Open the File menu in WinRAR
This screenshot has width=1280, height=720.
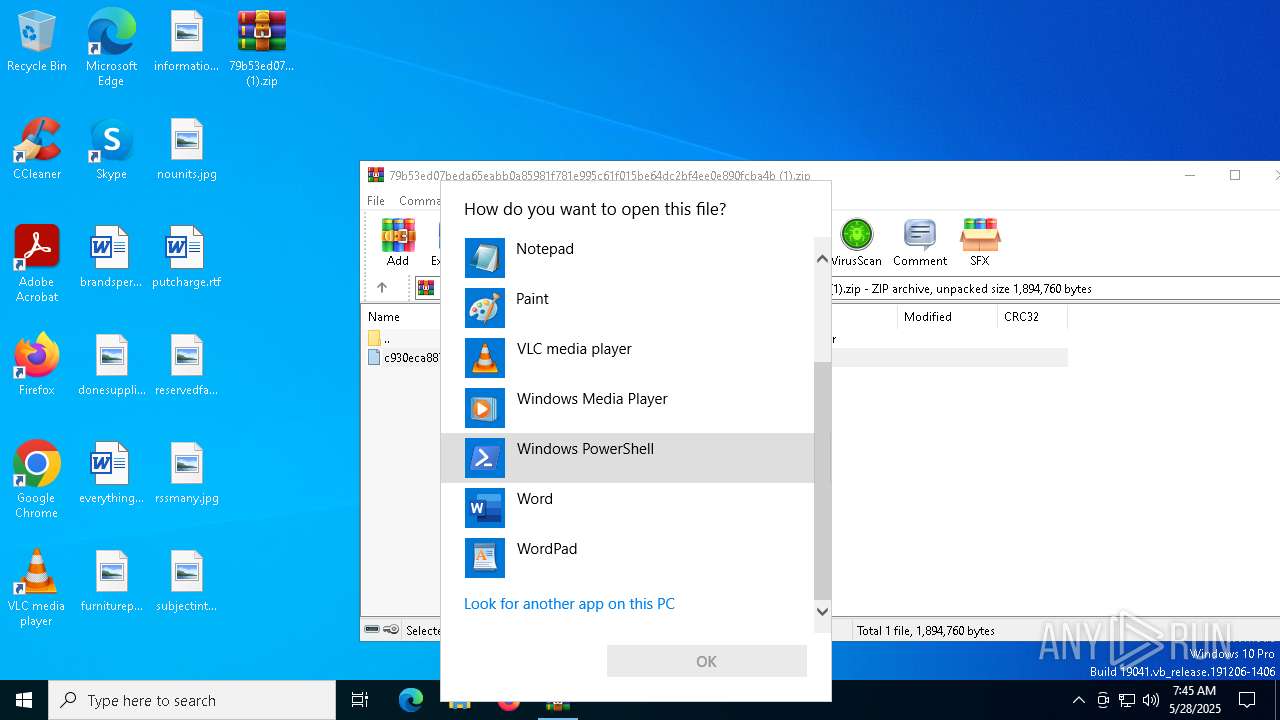pyautogui.click(x=376, y=201)
